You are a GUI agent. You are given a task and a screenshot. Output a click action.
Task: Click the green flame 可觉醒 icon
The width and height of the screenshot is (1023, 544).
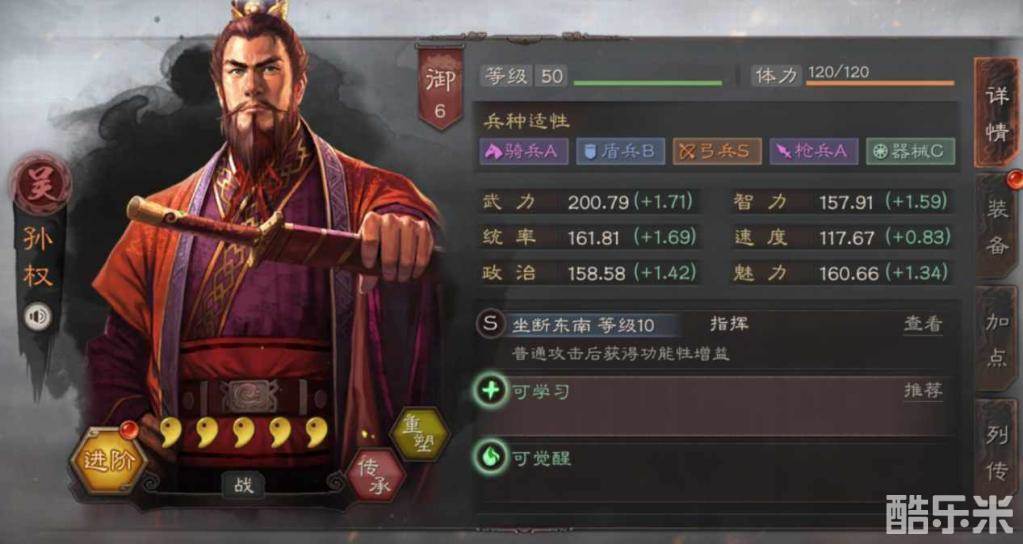coord(491,458)
